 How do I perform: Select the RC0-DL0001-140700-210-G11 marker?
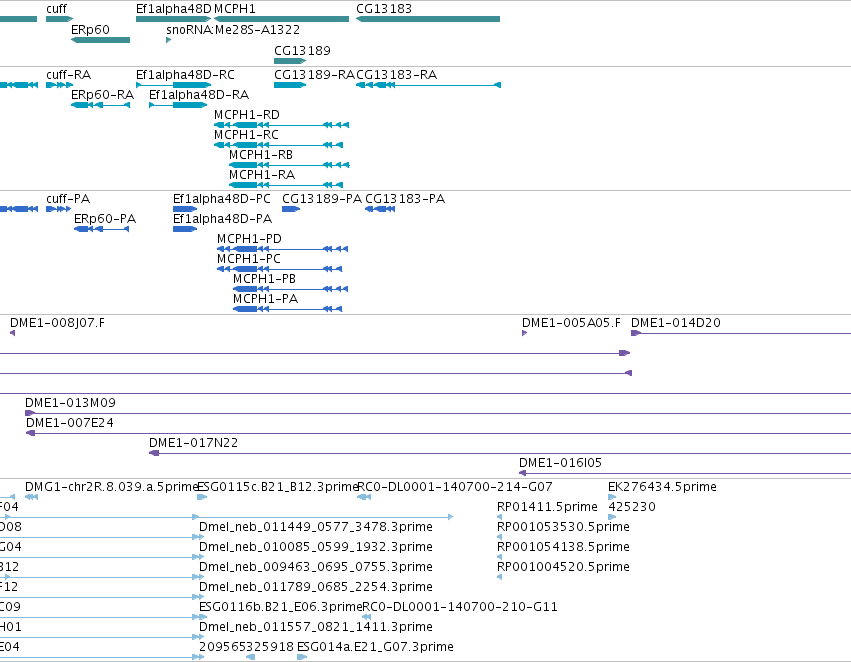[367, 617]
